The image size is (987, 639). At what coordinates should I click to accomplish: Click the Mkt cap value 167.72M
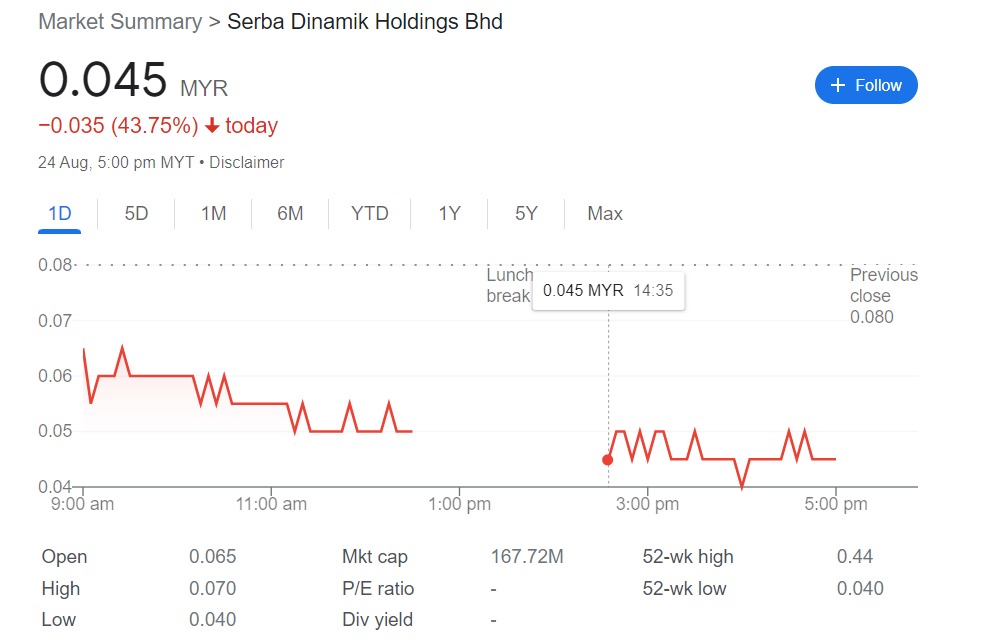pyautogui.click(x=527, y=557)
